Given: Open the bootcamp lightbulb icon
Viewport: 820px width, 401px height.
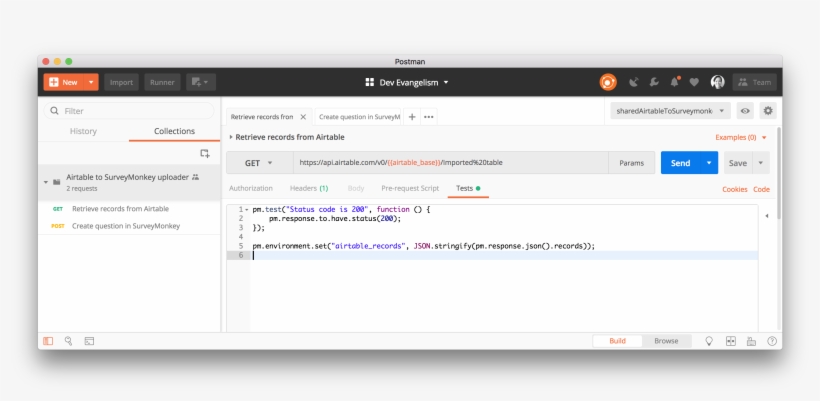Looking at the screenshot, I should click(709, 341).
